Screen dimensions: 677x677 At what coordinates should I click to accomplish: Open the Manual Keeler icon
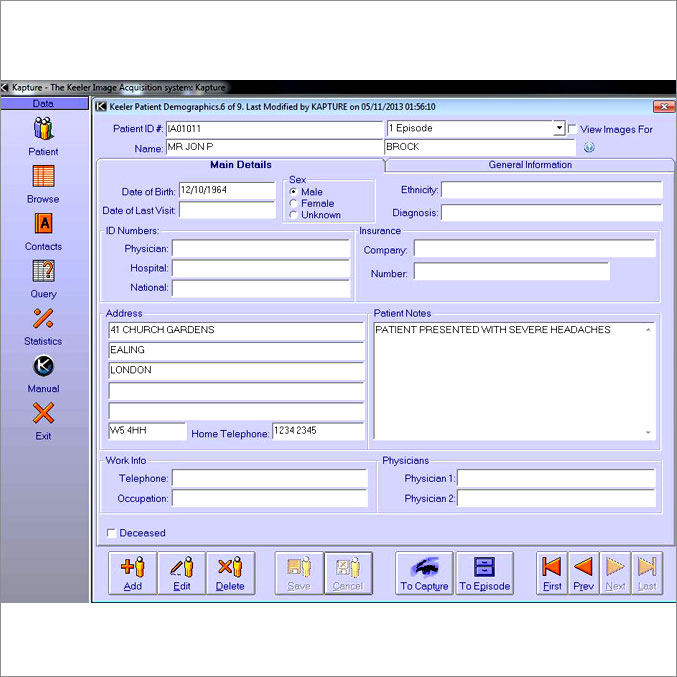point(43,366)
